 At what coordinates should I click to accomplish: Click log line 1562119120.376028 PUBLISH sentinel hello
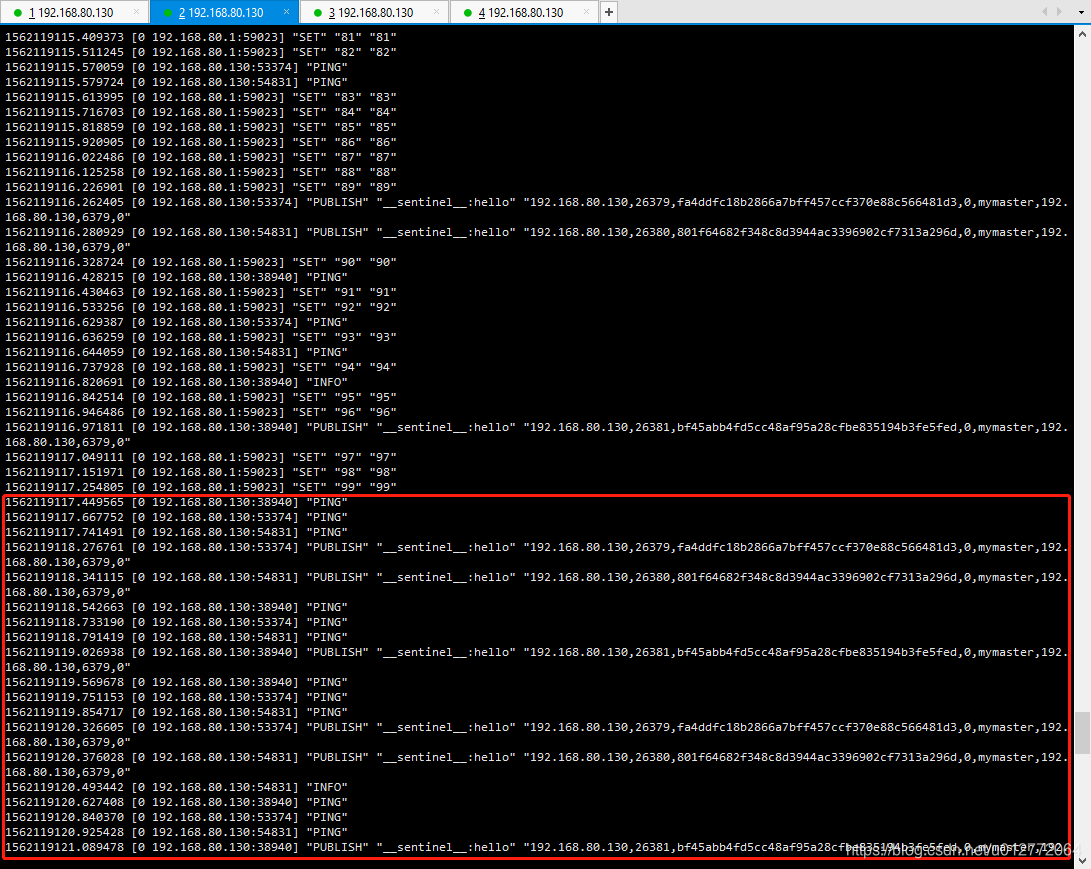536,765
